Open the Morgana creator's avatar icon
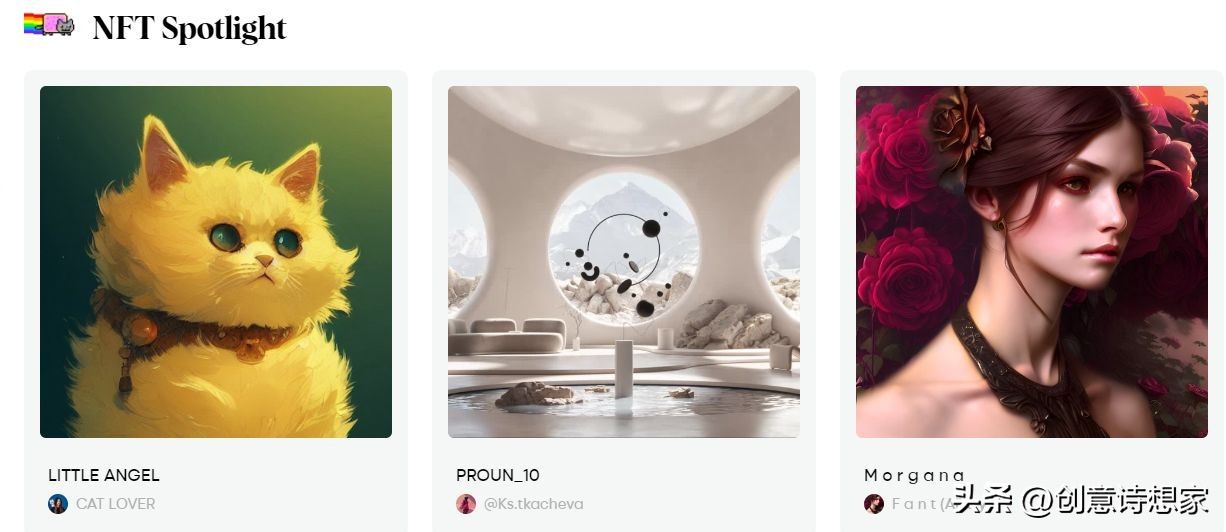The image size is (1226, 532). click(874, 504)
